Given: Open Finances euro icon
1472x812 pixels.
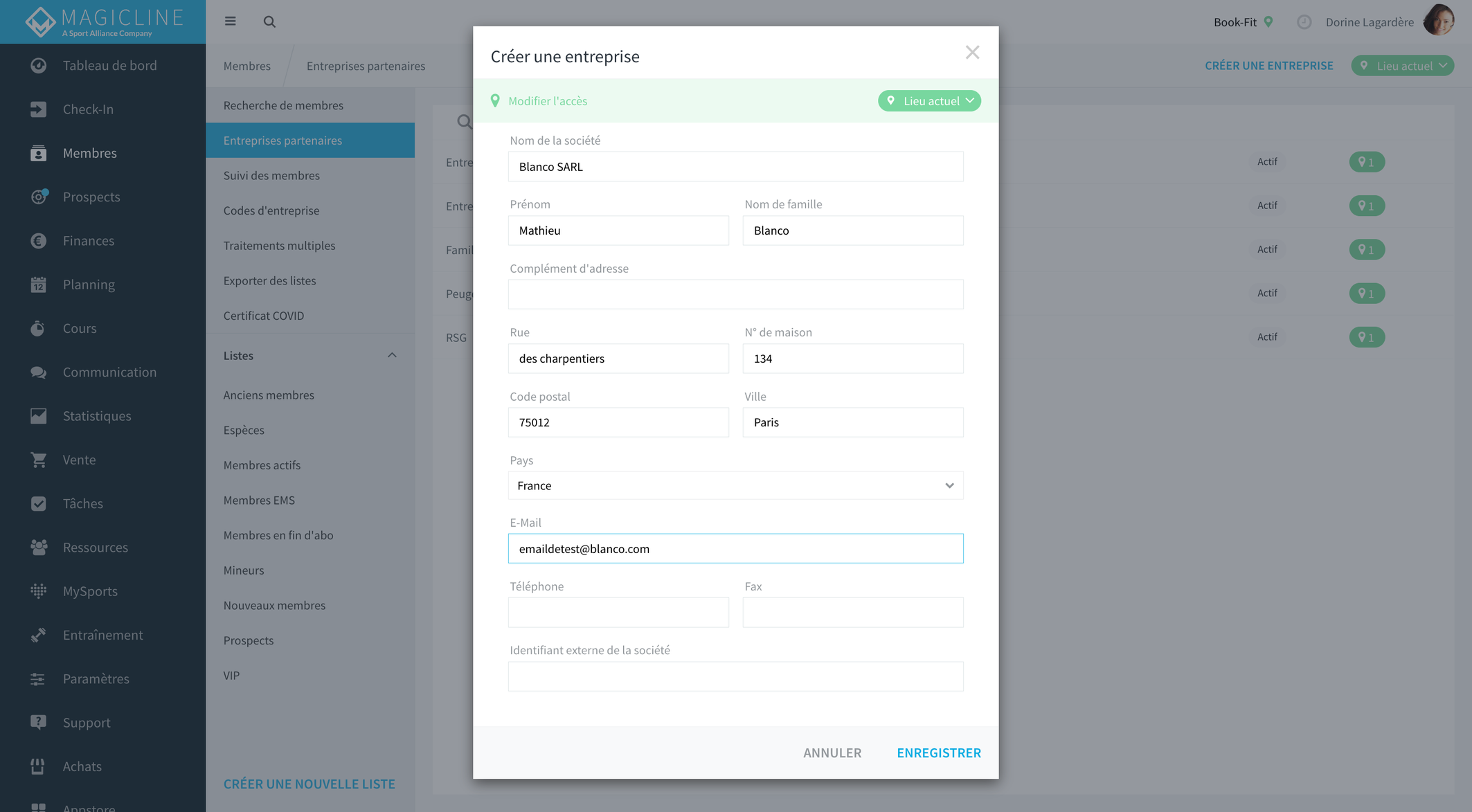Looking at the screenshot, I should [x=39, y=241].
